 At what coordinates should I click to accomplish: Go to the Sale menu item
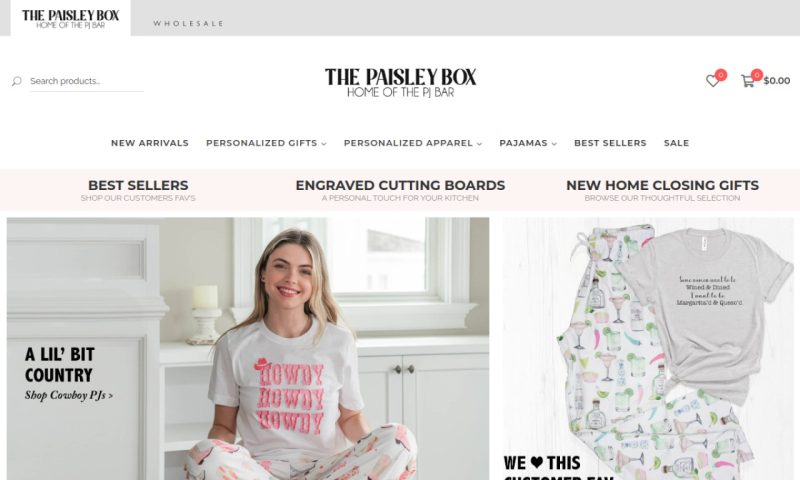click(x=677, y=143)
